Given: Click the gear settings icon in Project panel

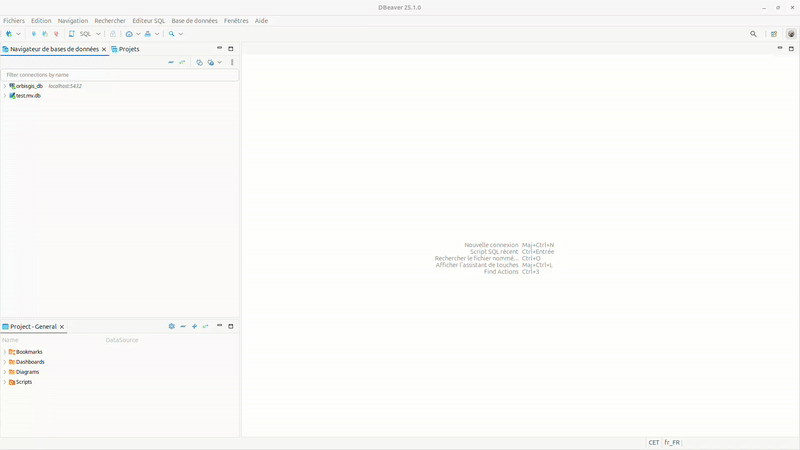Looking at the screenshot, I should pyautogui.click(x=171, y=326).
